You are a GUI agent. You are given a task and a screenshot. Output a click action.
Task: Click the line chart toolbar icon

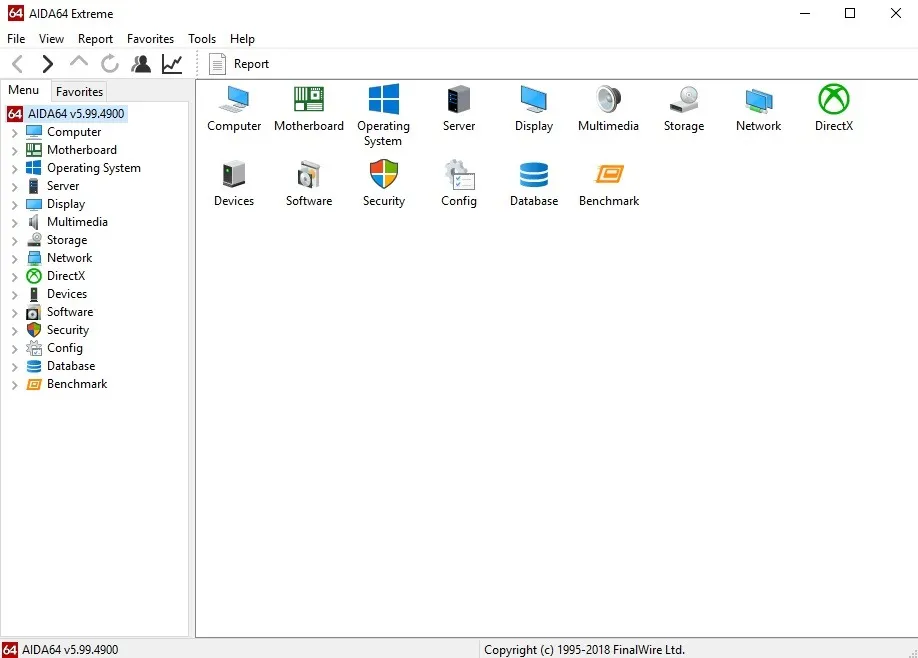coord(172,63)
